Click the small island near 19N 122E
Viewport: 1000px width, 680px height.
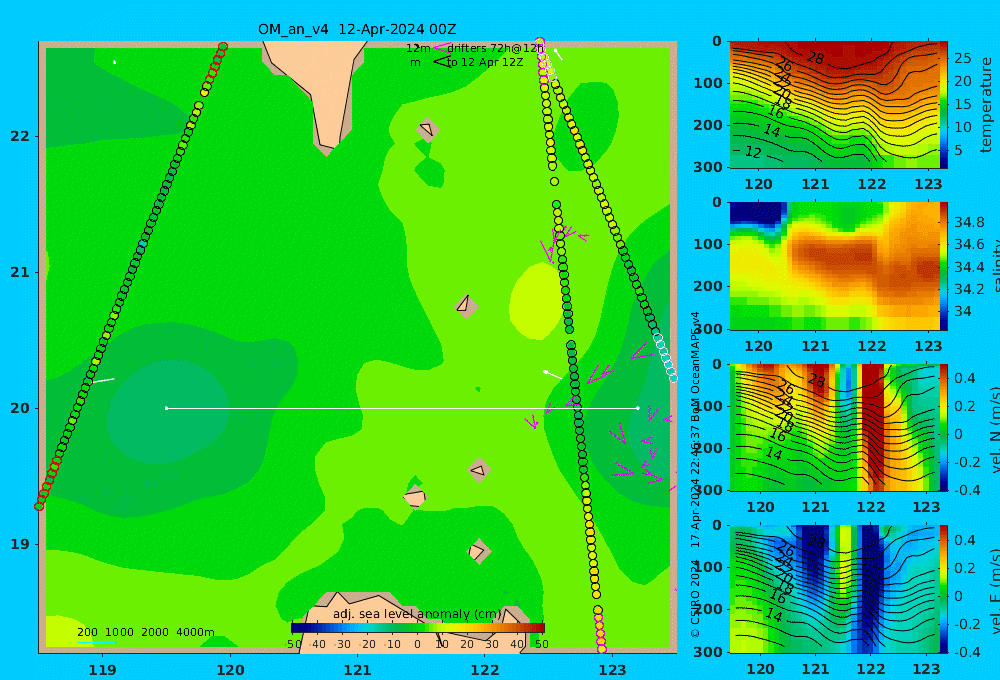(478, 551)
